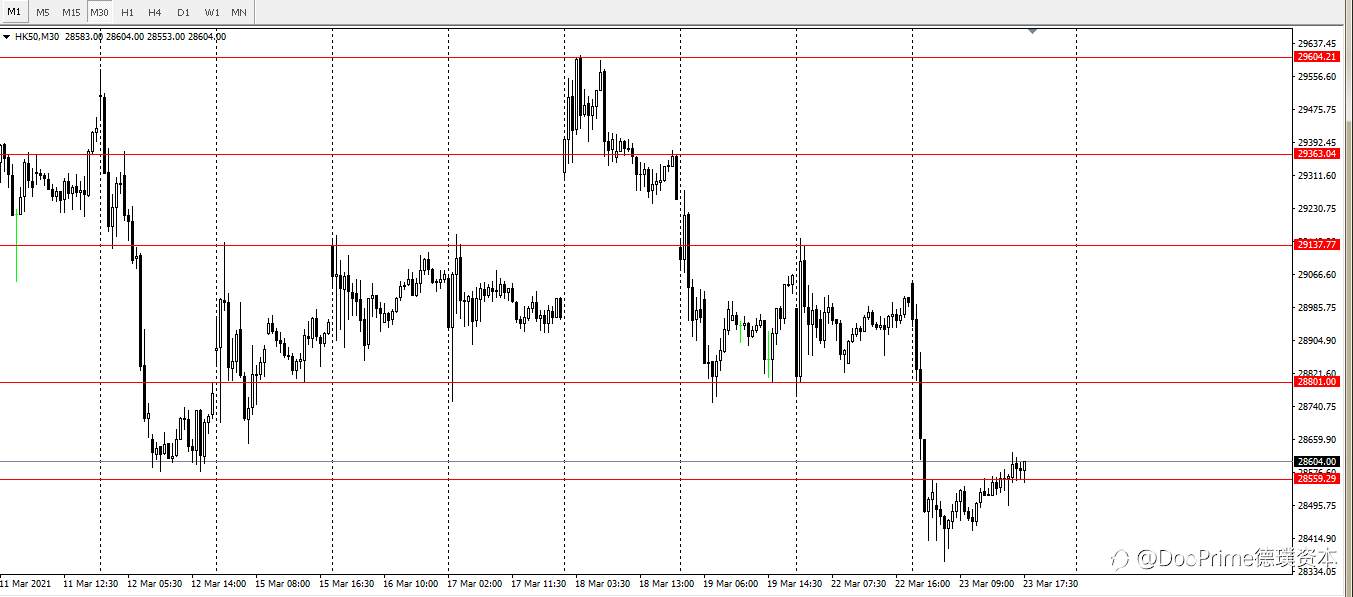Click the 29637.45 price scale value
1353x597 pixels.
point(1317,44)
